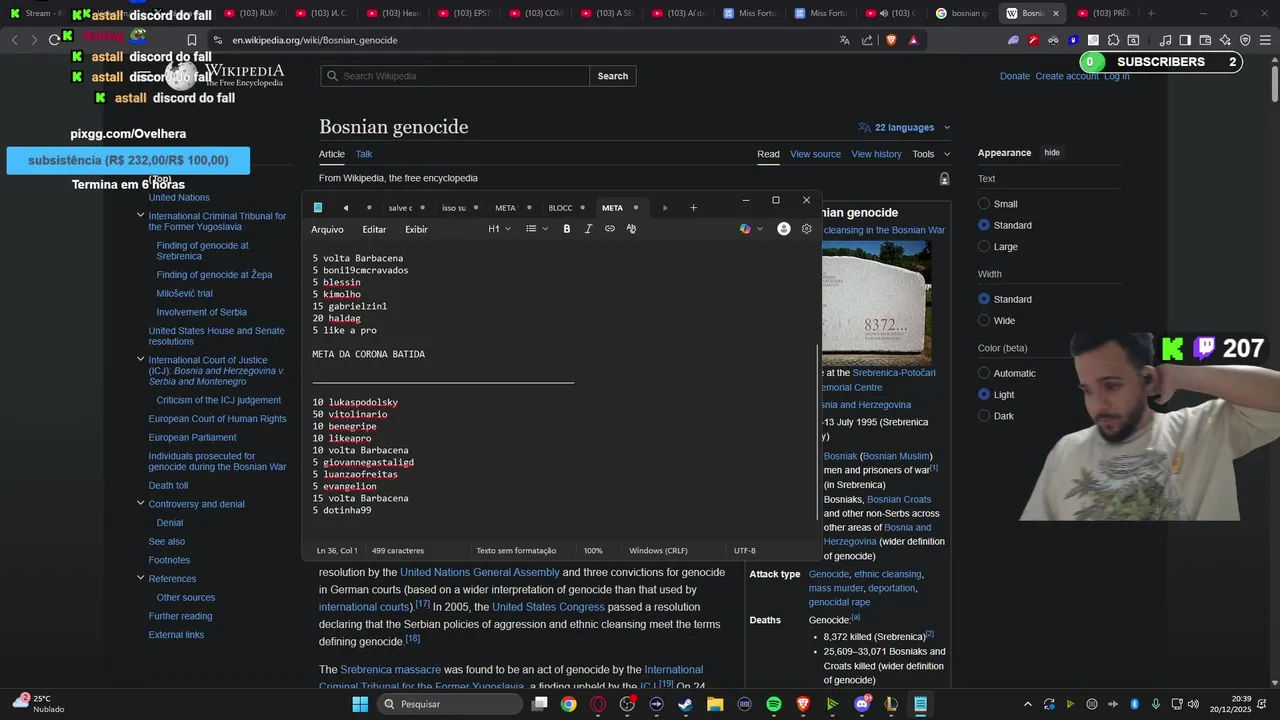
Task: Open Brave Wallet icon
Action: (1205, 40)
